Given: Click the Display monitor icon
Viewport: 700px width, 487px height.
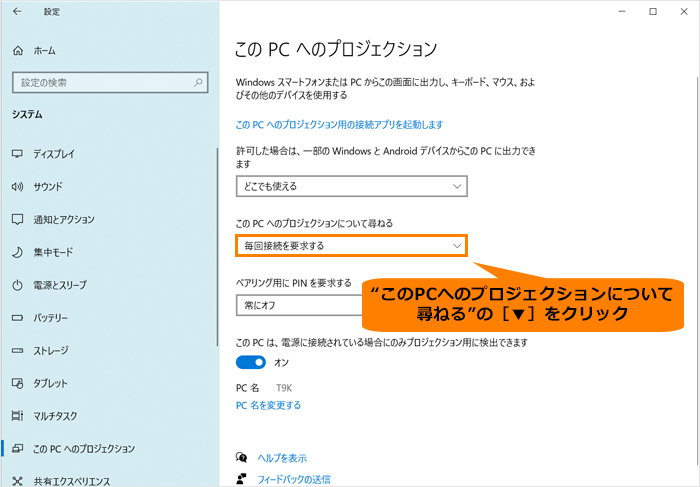Looking at the screenshot, I should [17, 154].
